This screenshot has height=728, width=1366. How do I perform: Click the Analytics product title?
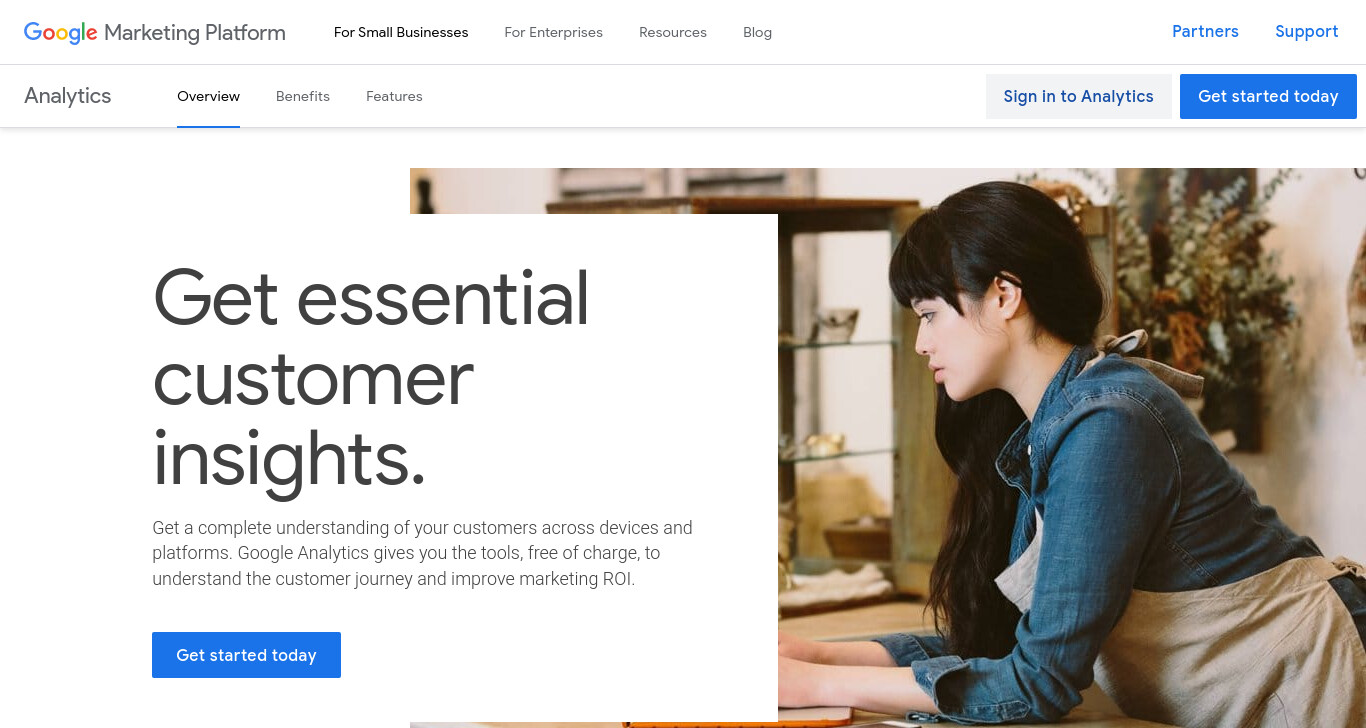click(68, 96)
